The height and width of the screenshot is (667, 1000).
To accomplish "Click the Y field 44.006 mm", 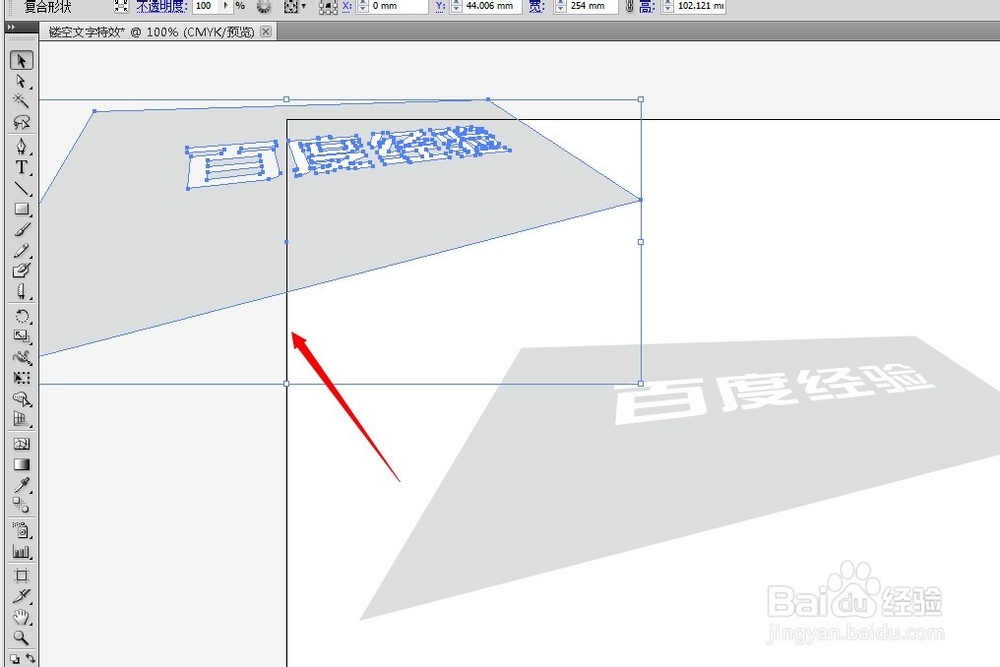I will tap(492, 6).
